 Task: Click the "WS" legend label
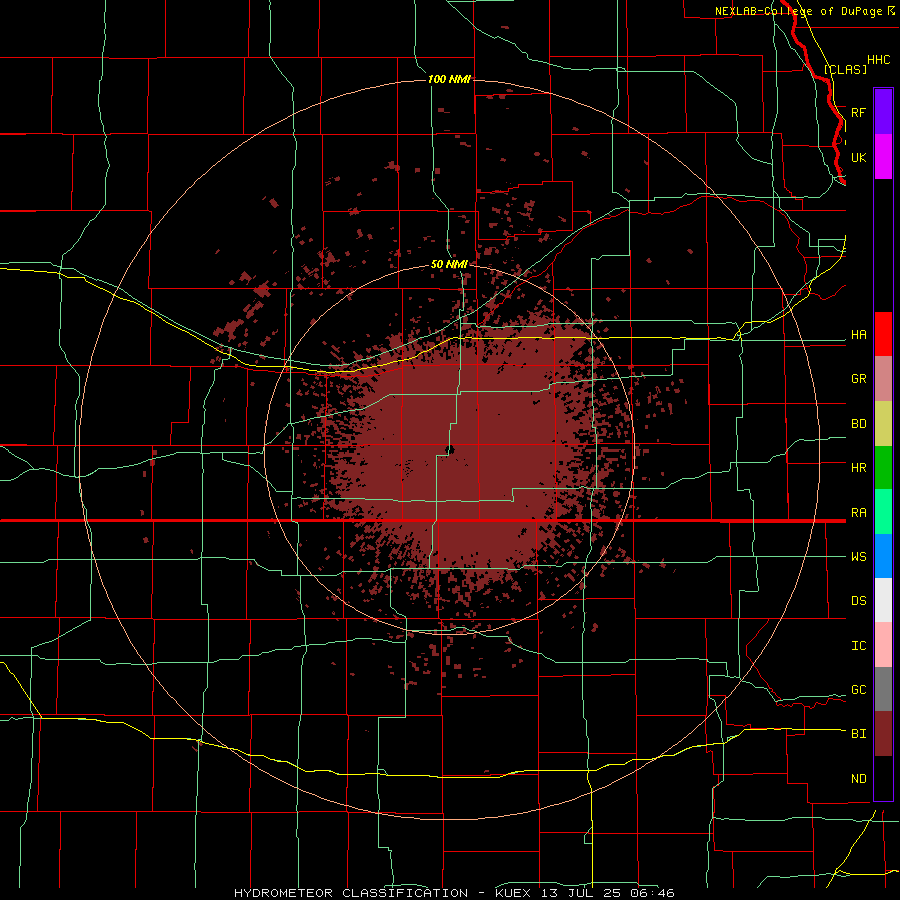tap(859, 557)
